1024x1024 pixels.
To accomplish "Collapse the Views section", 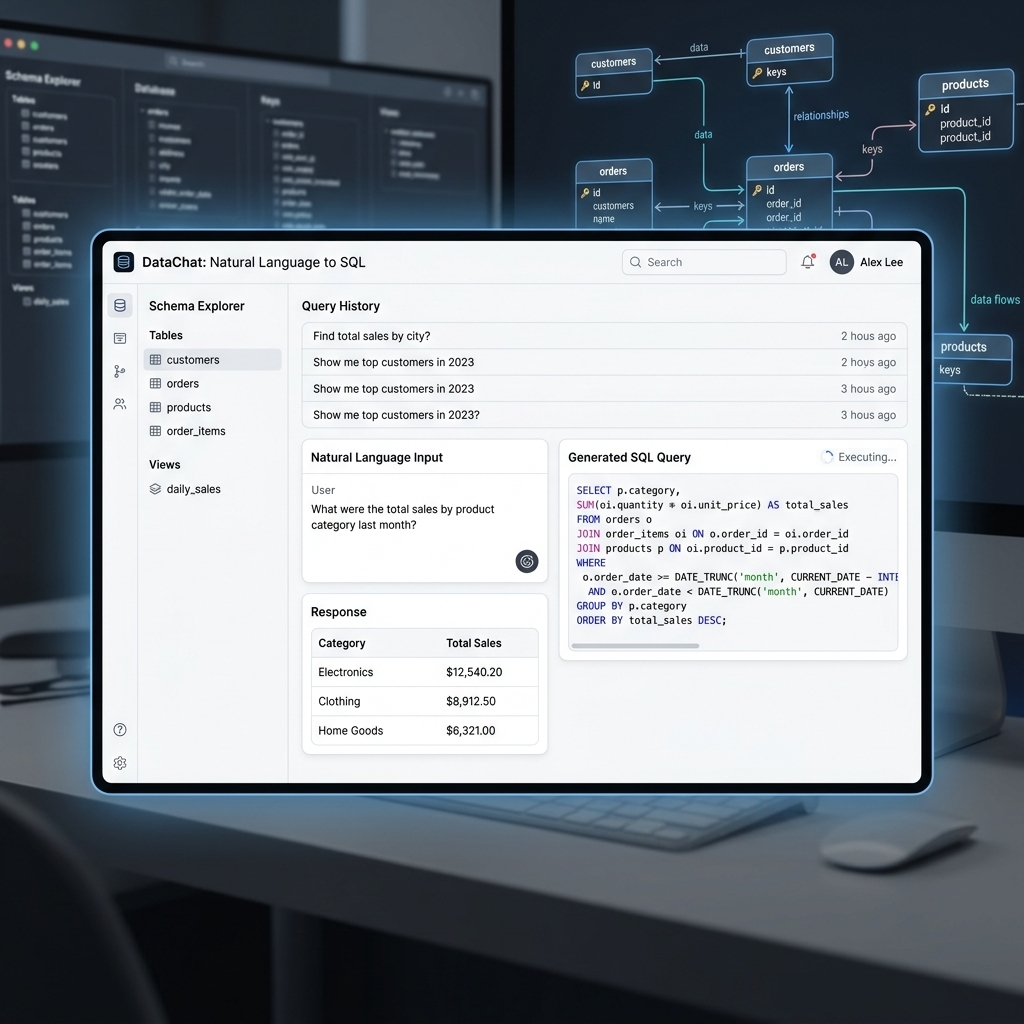I will coord(164,464).
